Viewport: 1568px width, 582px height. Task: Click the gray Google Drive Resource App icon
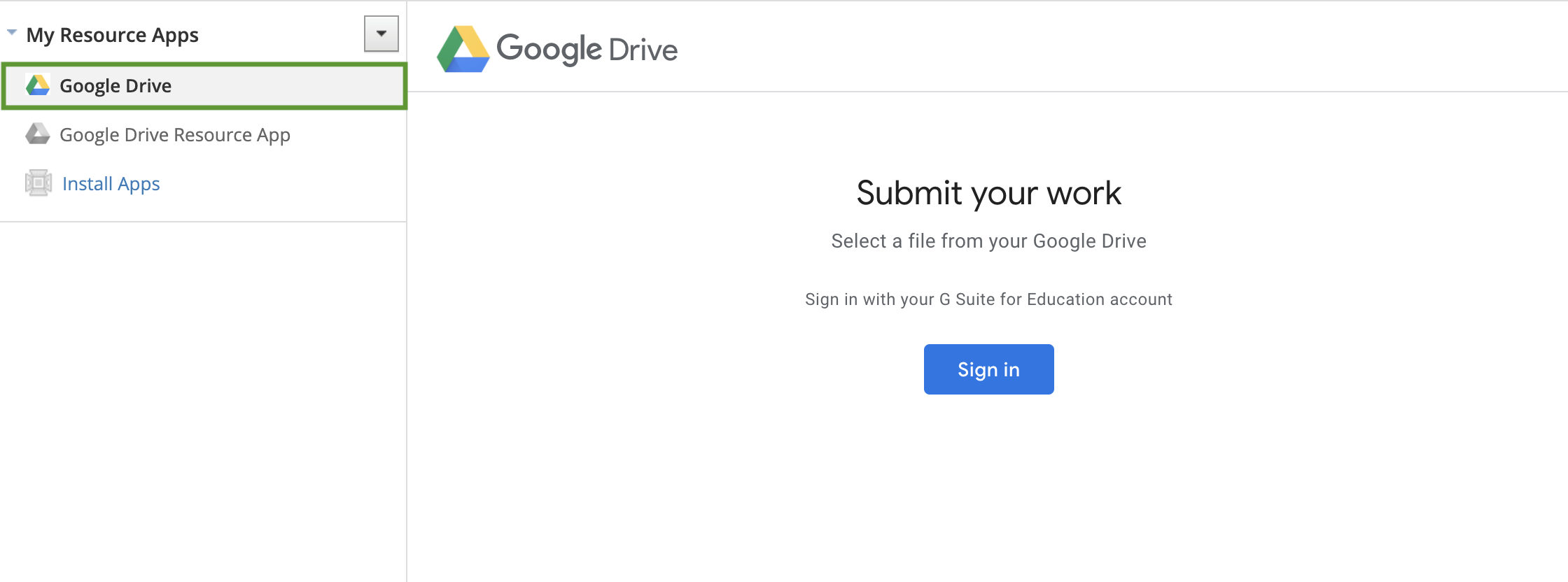(x=38, y=134)
